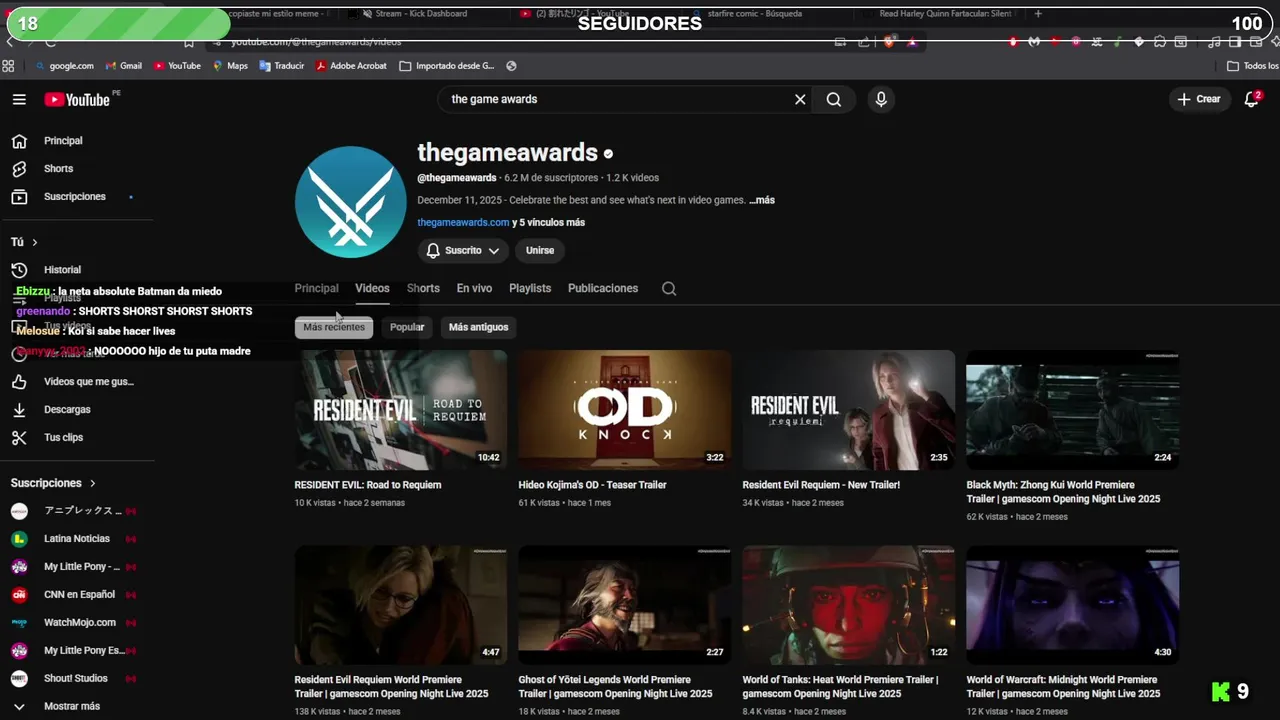Open 'Resident Evil Requiem - New Trailer!' title
This screenshot has height=720, width=1280.
click(x=821, y=485)
